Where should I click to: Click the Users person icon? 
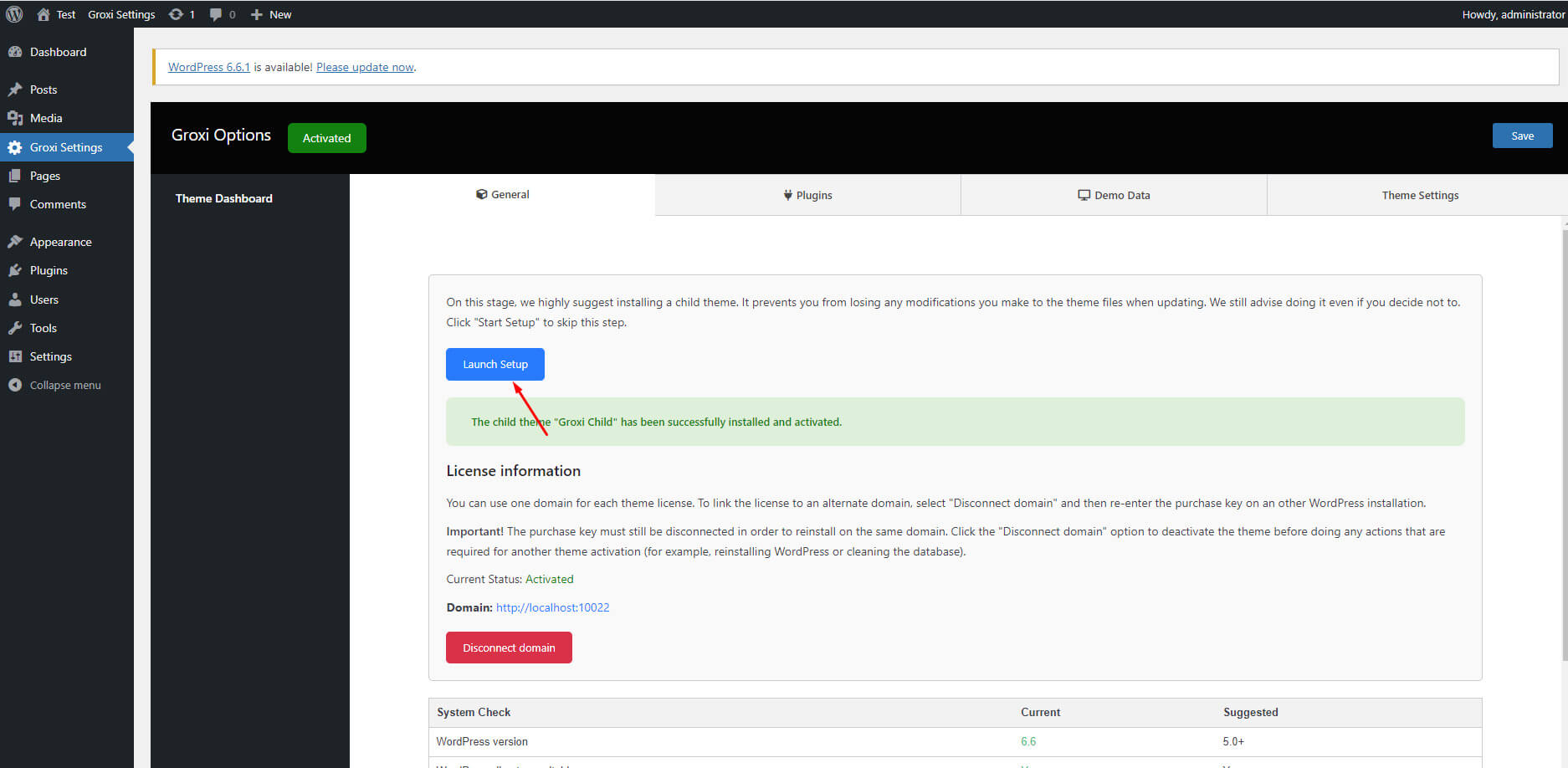click(x=15, y=300)
